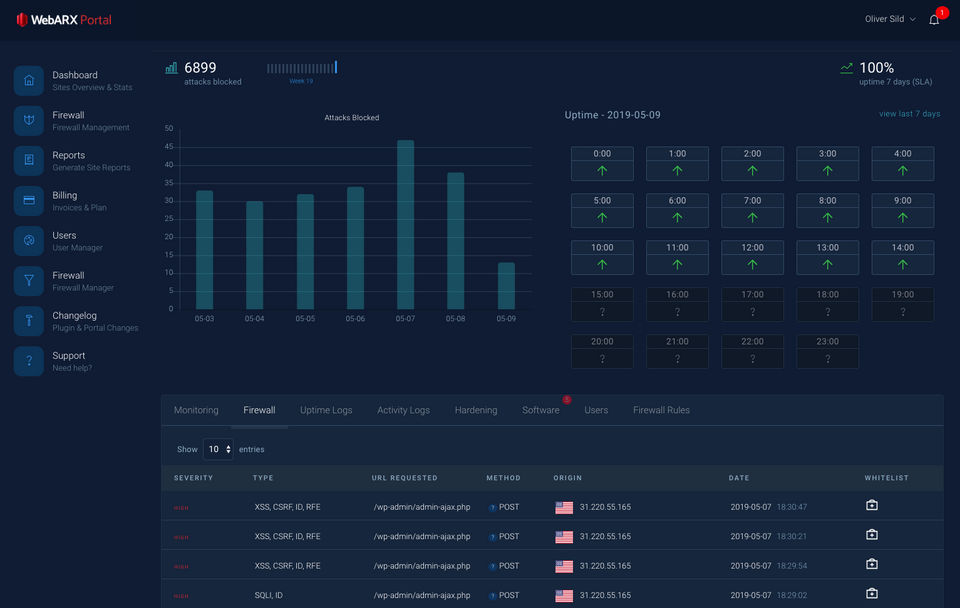
Task: Click the 14:00 uptime status tile
Action: [902, 257]
